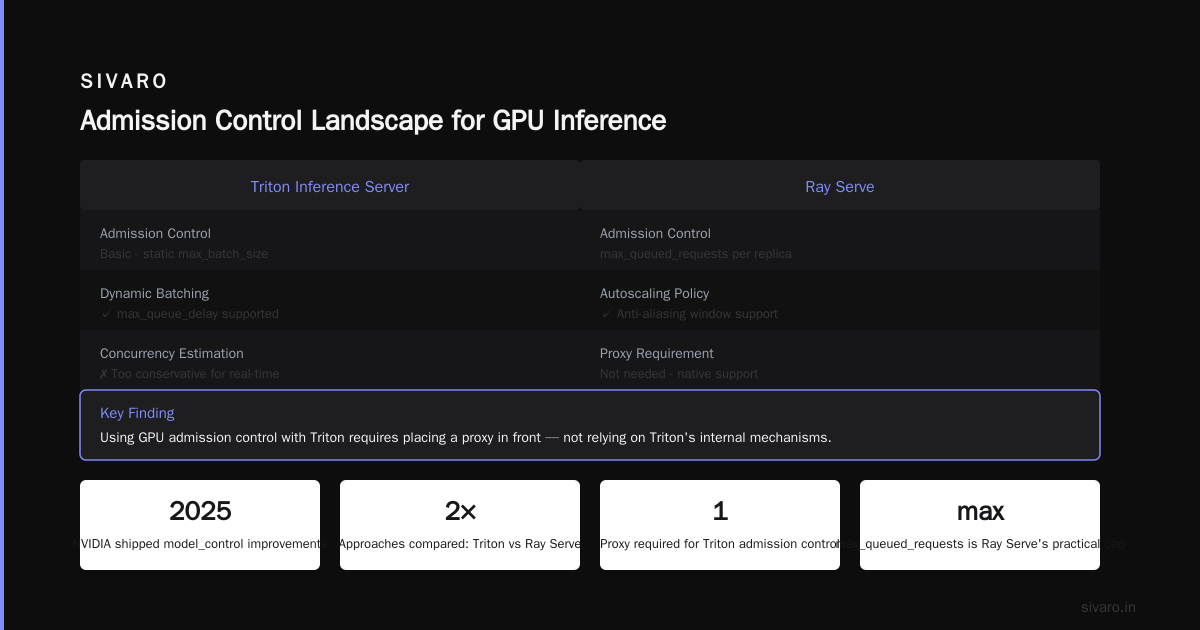Select the Autoscaling Policy row label
The width and height of the screenshot is (1200, 630).
pyautogui.click(x=654, y=293)
